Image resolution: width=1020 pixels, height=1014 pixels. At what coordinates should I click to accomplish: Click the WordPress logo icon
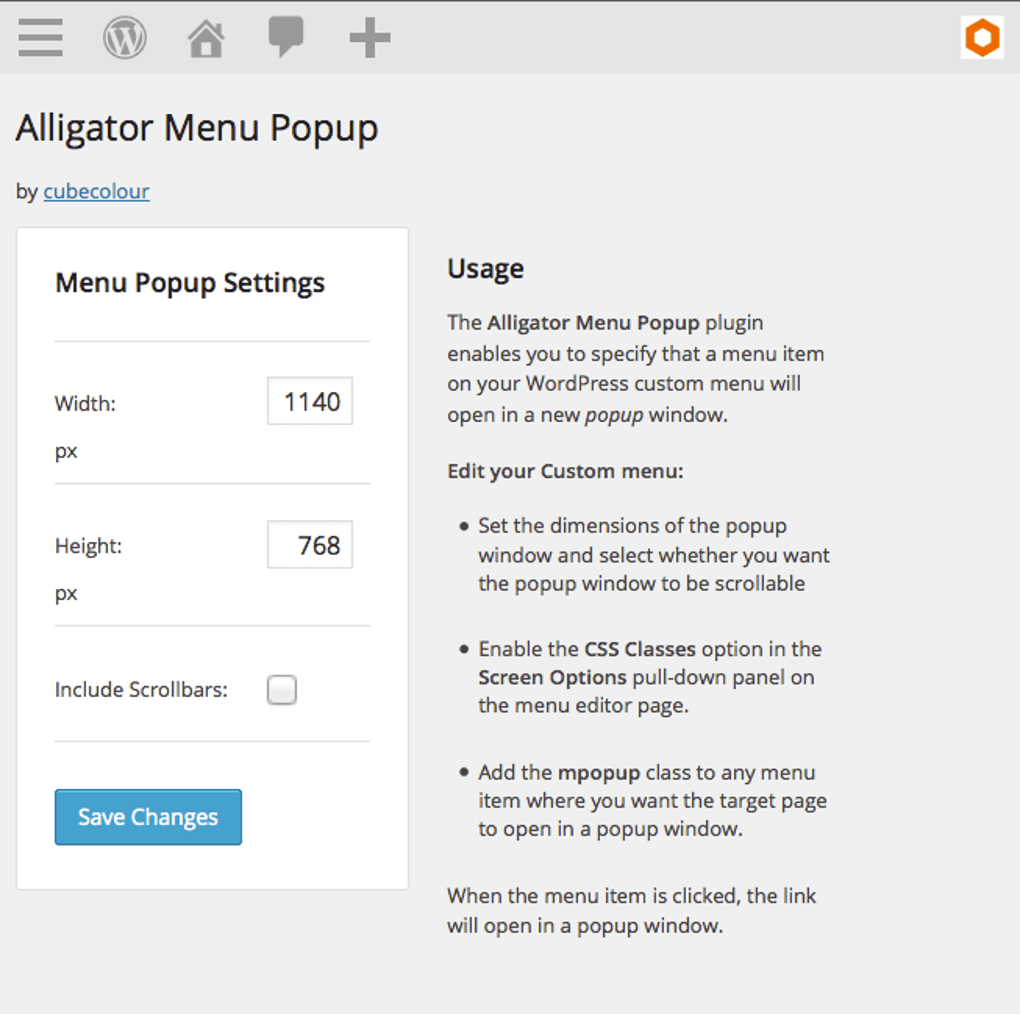[x=125, y=37]
